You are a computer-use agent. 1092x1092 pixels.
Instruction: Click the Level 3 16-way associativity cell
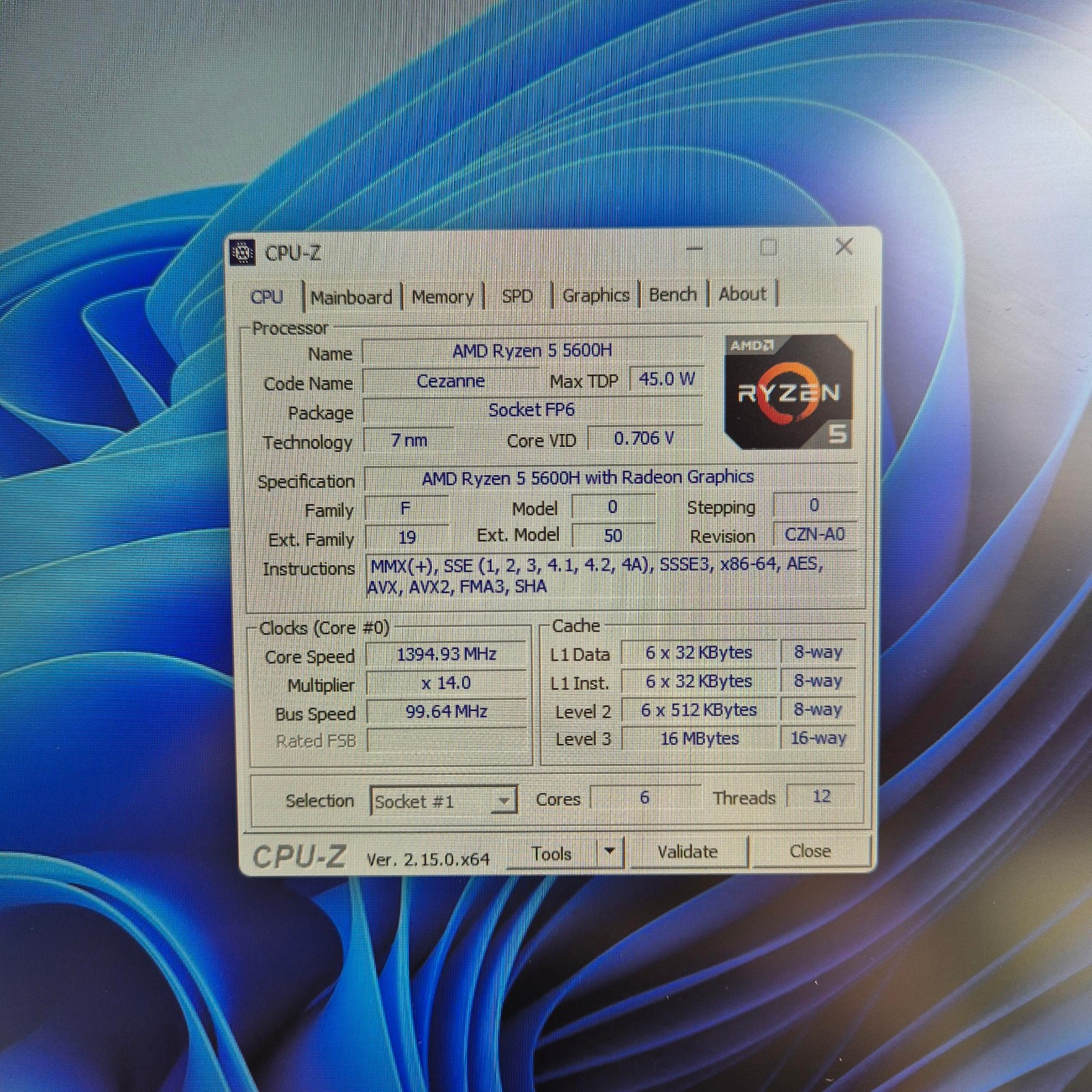pyautogui.click(x=818, y=738)
